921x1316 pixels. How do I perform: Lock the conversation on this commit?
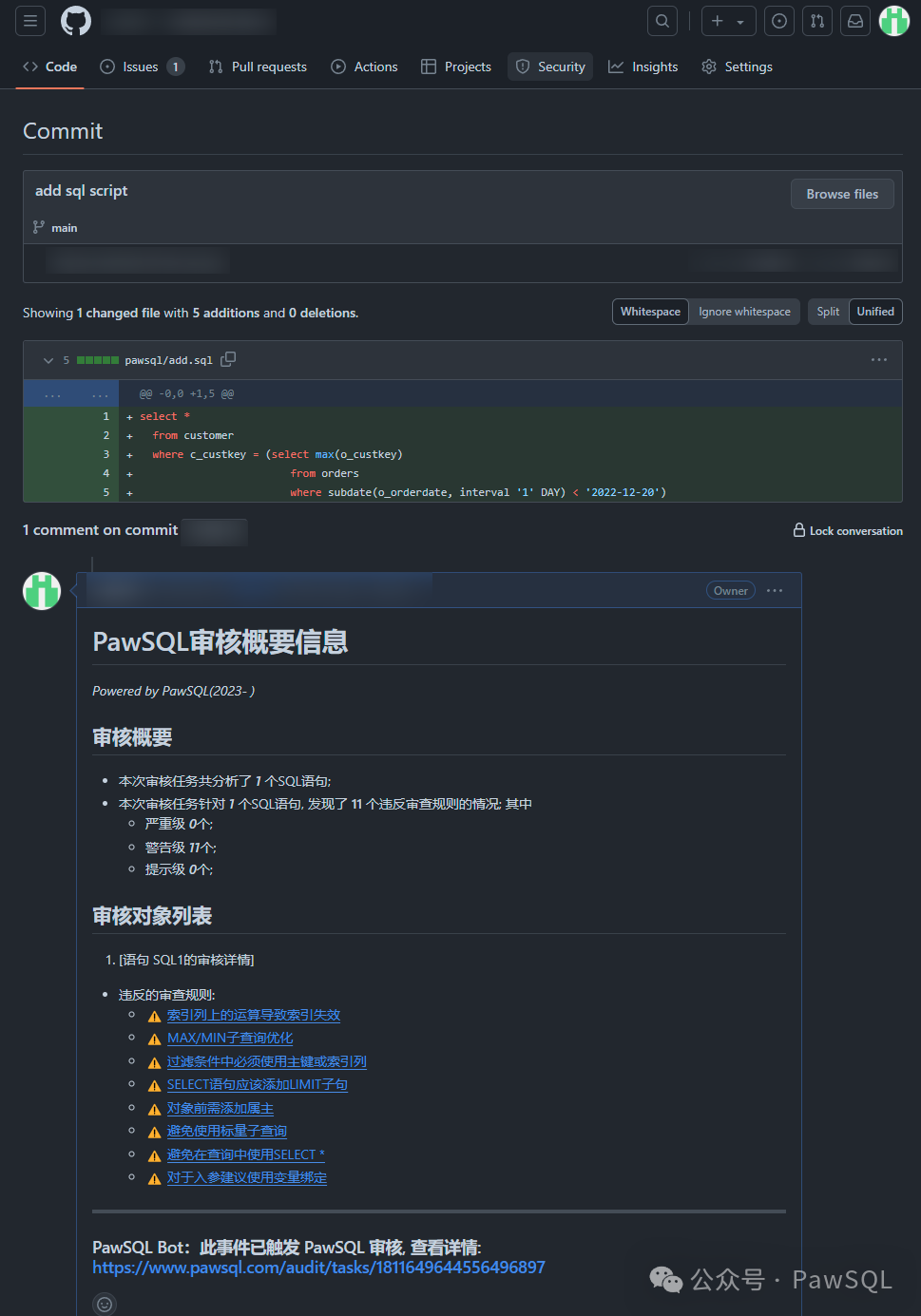848,530
